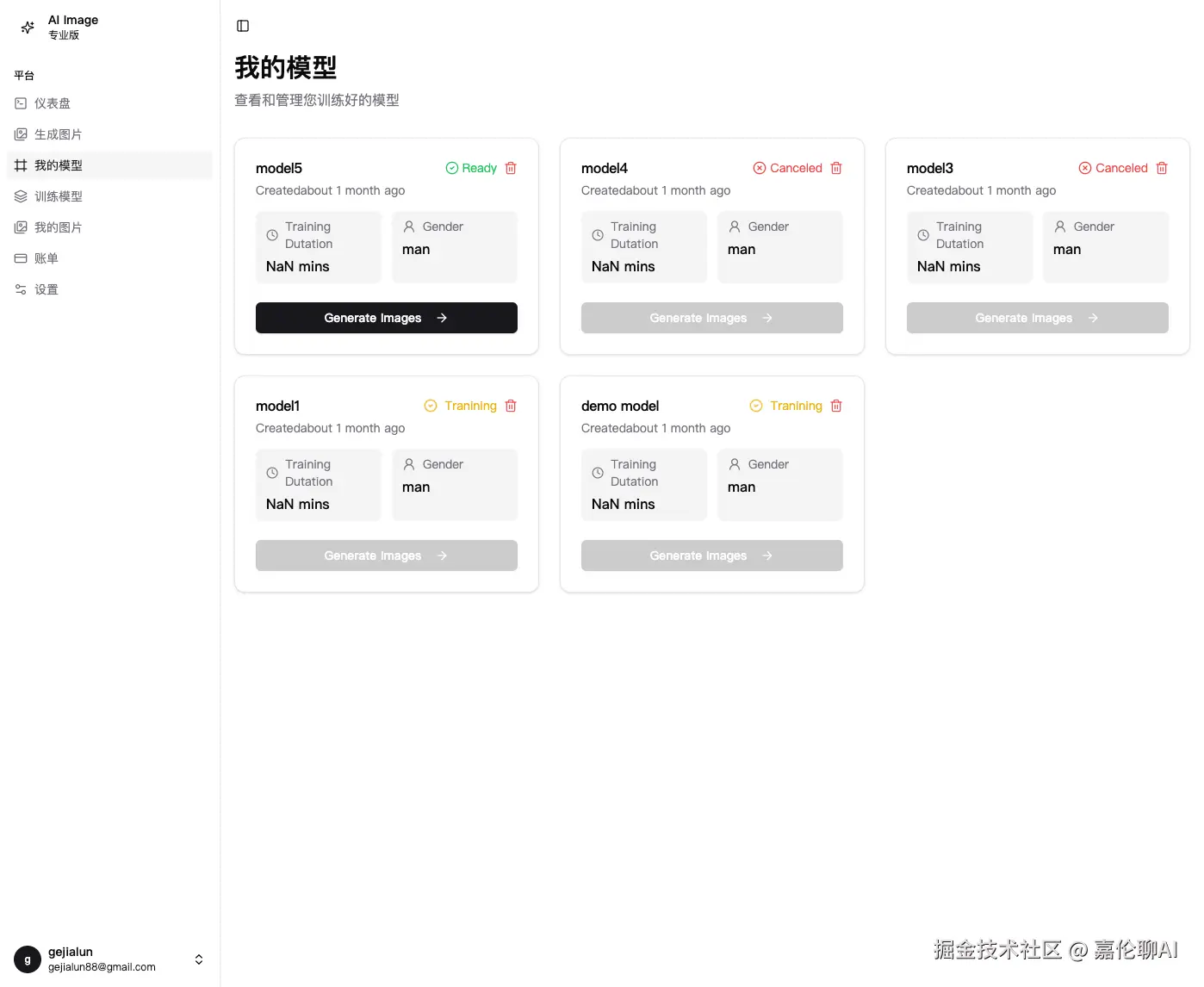Collapse the sidebar with the panel toggle icon
This screenshot has height=987, width=1204.
242,26
